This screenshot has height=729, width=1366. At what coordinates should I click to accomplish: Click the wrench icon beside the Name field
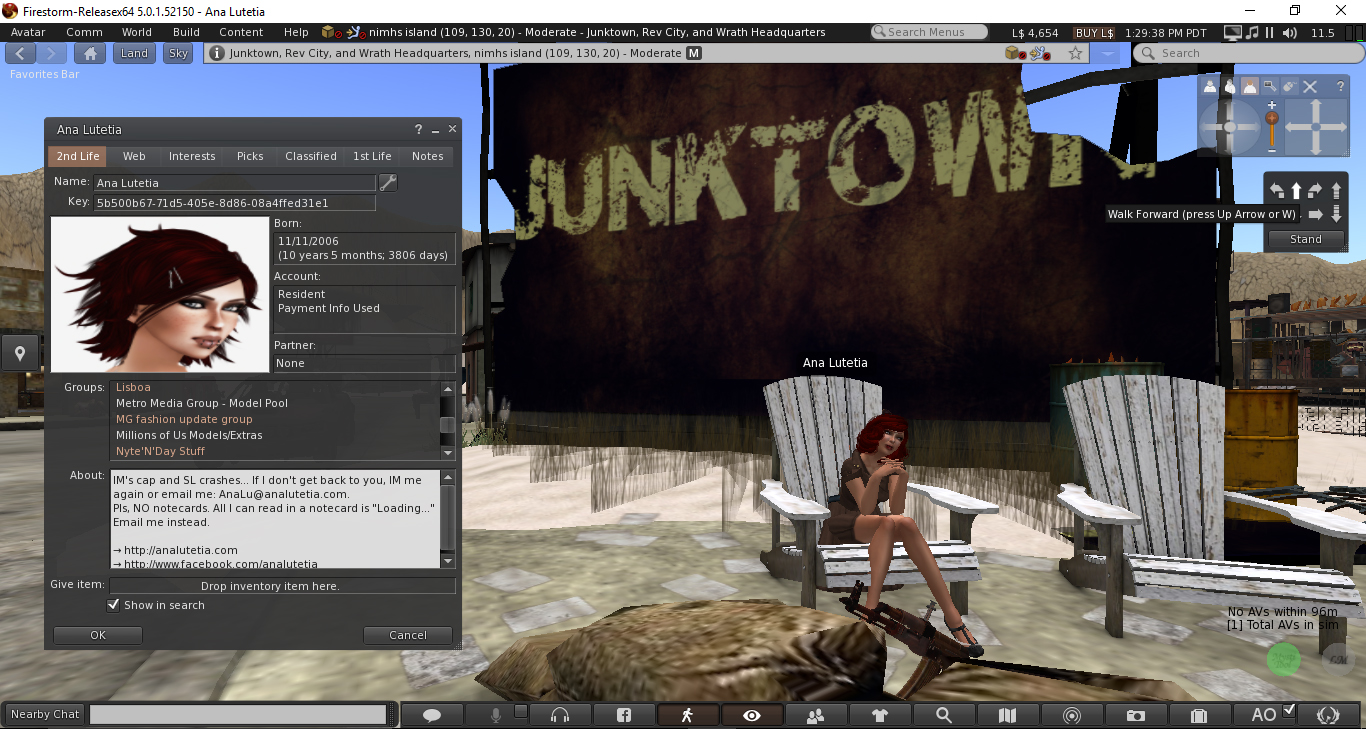pos(388,182)
